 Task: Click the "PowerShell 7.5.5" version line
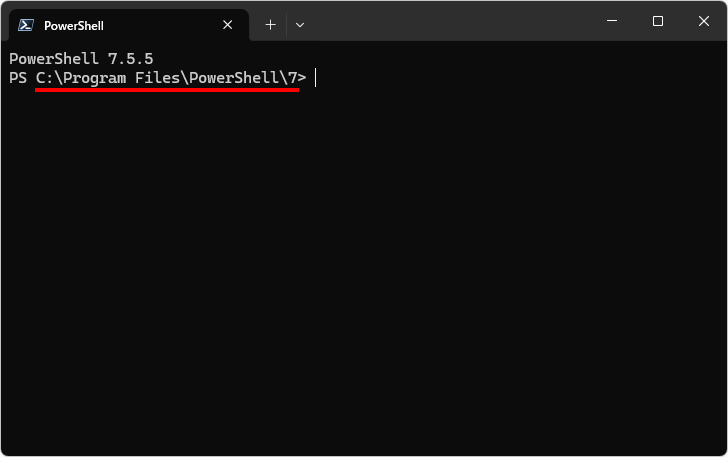pos(81,59)
